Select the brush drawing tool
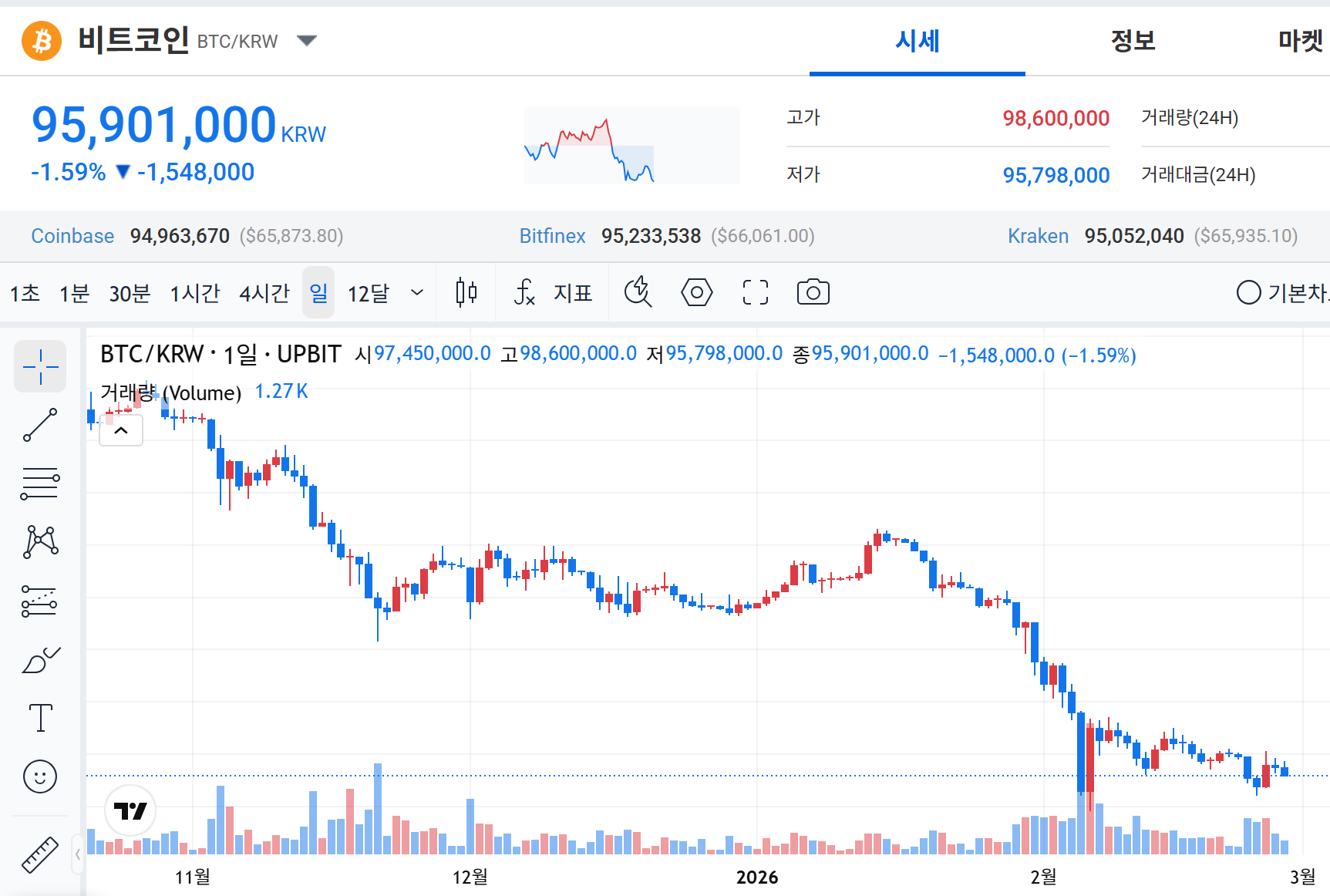 40,660
